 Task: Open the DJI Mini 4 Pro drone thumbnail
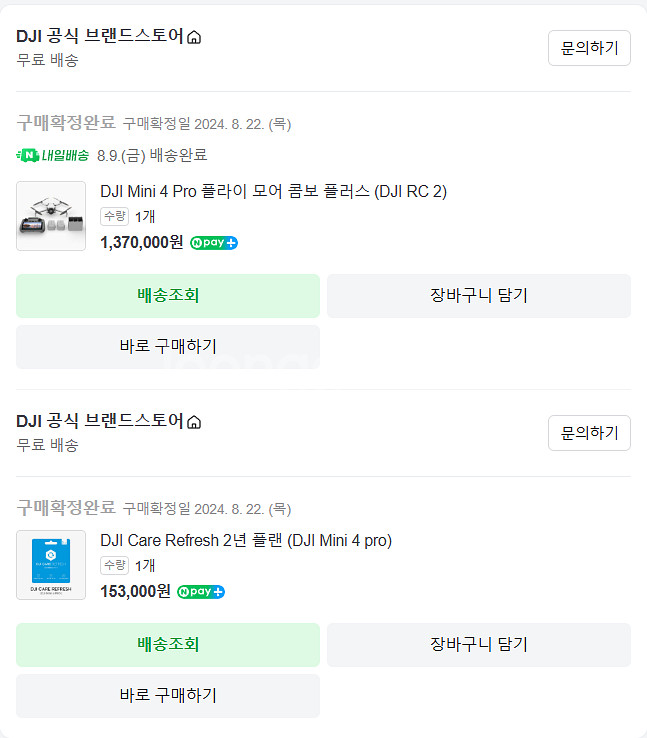(51, 216)
